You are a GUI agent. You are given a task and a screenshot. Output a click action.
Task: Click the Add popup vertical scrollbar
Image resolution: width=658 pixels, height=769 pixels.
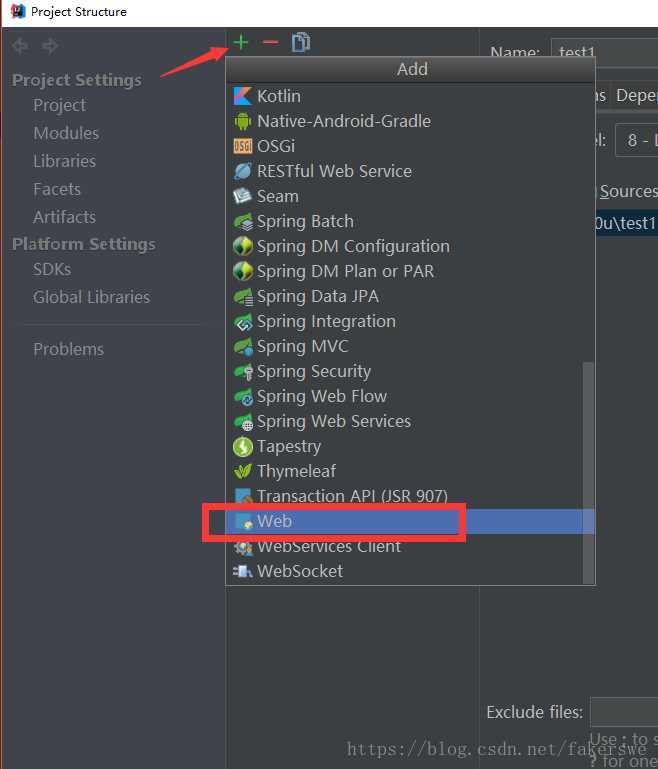click(x=588, y=473)
